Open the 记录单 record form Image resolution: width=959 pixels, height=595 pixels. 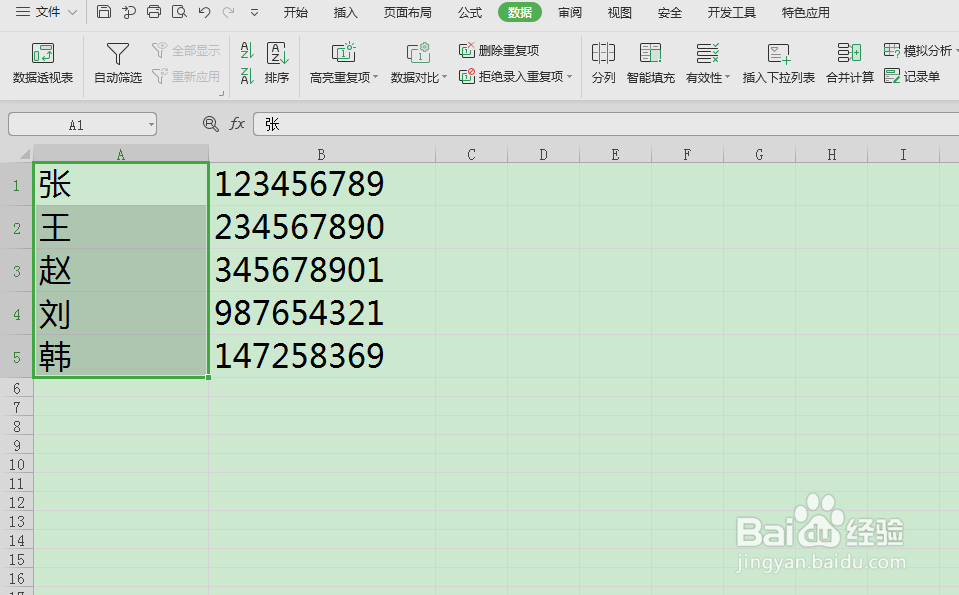(912, 76)
